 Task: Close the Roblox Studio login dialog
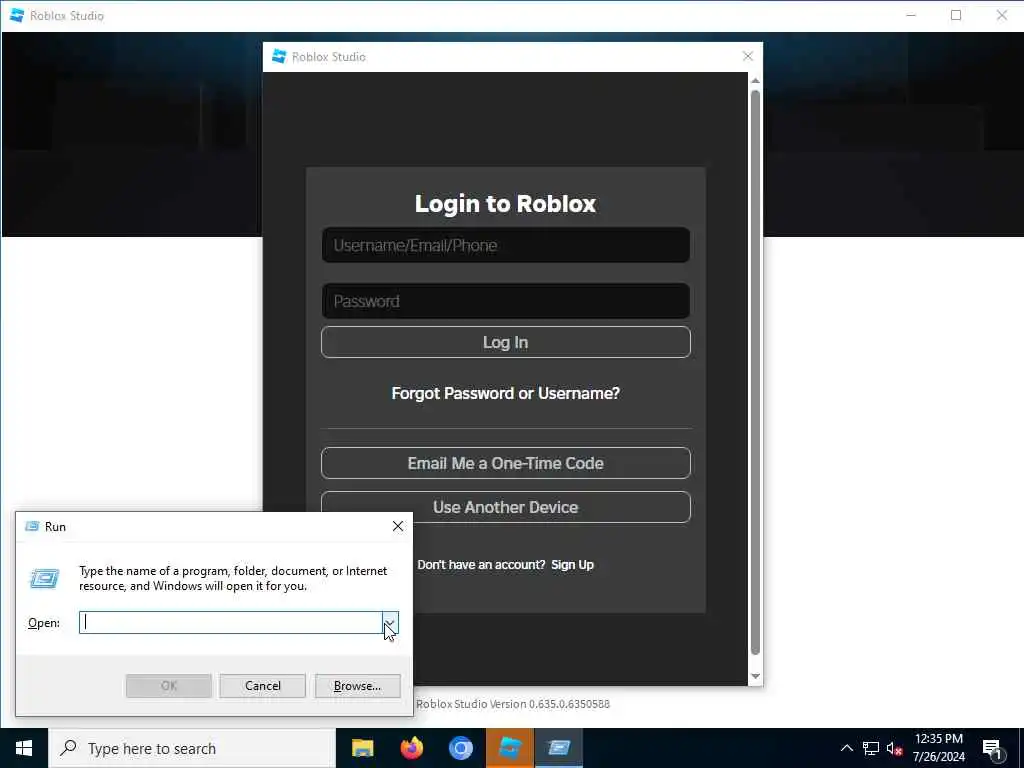(748, 56)
